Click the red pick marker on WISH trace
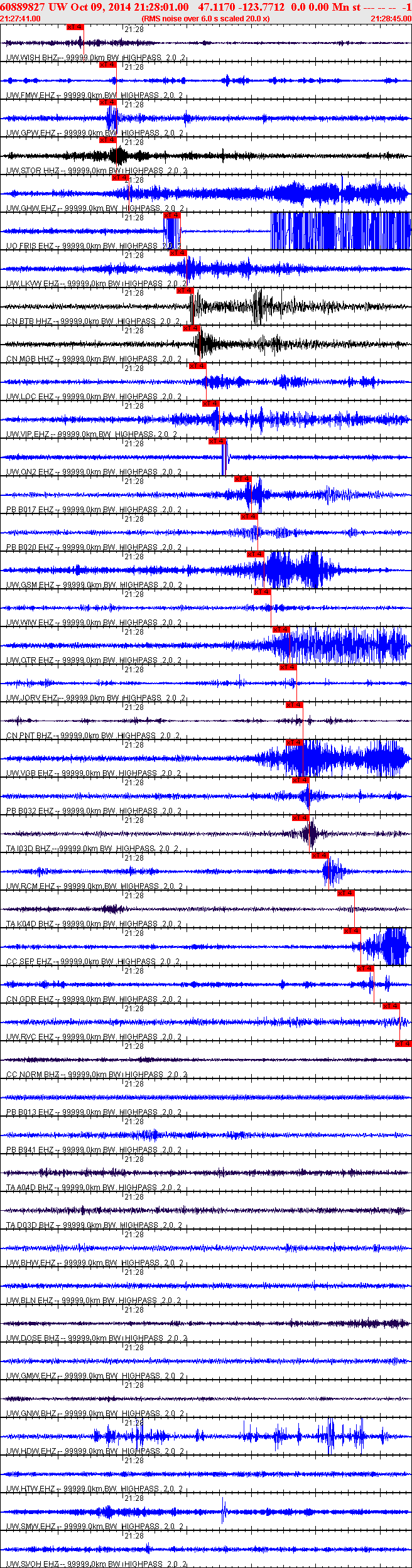412x1568 pixels. pos(75,27)
